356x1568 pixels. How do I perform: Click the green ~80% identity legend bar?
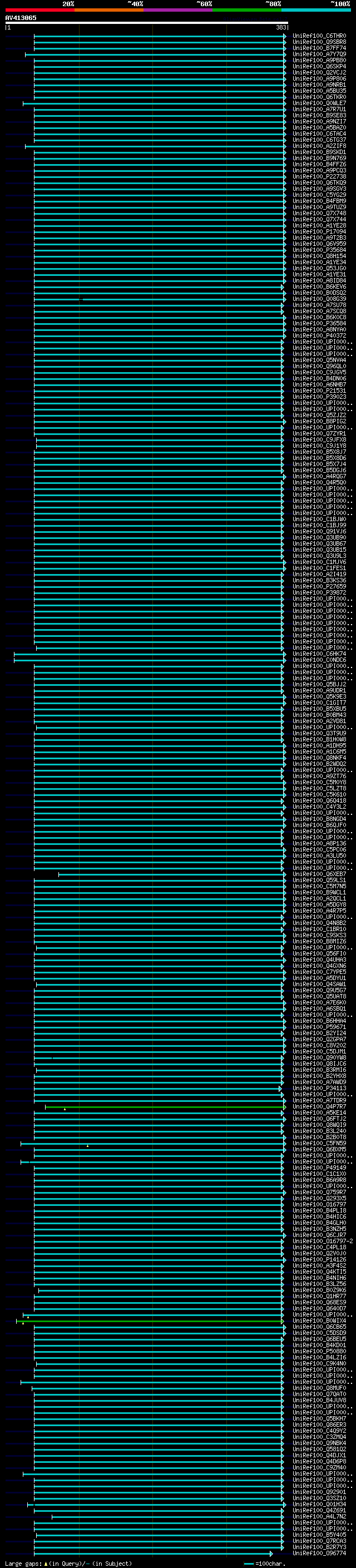click(x=247, y=10)
